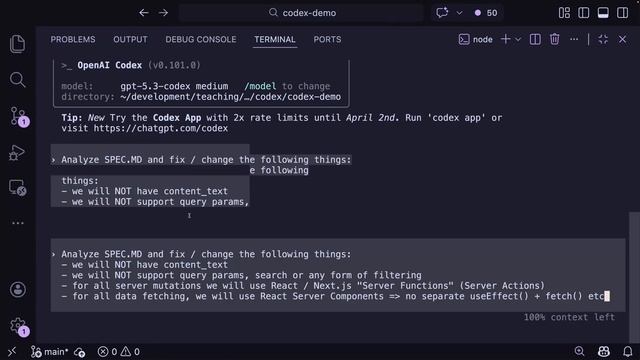Click the 50 indicator in title bar

pyautogui.click(x=486, y=13)
